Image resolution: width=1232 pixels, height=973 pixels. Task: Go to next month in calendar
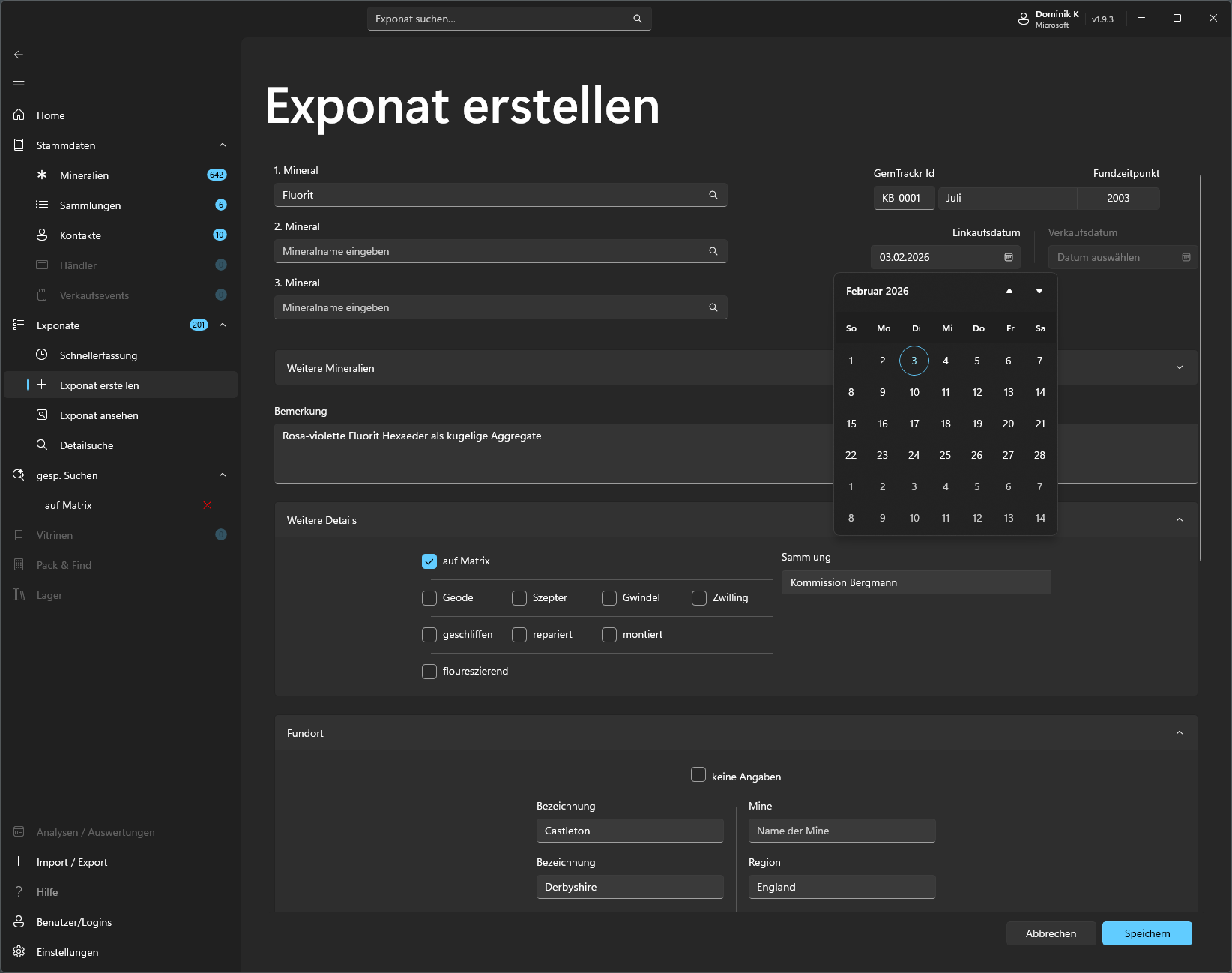point(1039,291)
